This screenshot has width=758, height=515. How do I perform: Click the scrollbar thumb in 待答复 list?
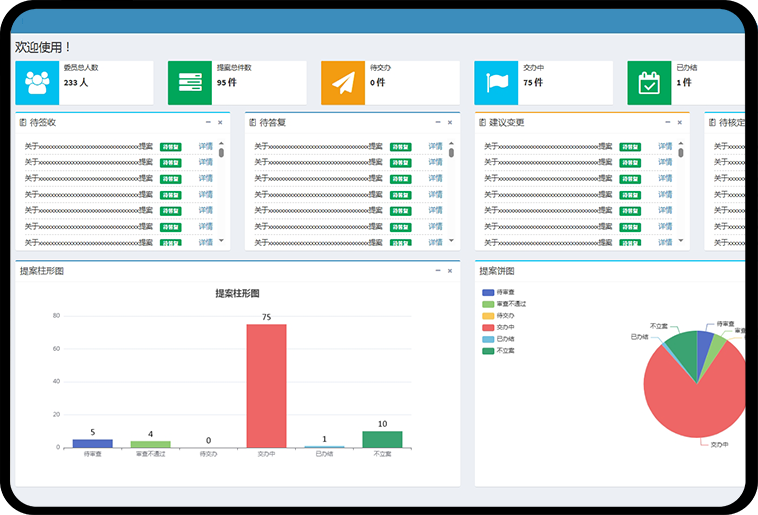[451, 153]
